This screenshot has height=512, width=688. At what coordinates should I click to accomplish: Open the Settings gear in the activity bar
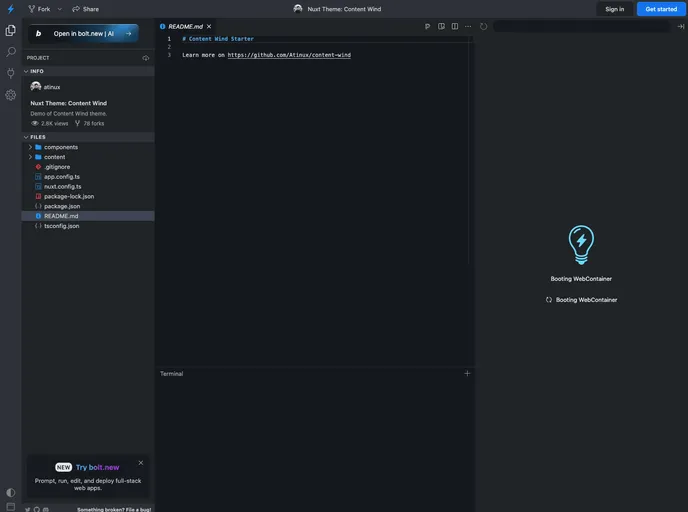click(11, 95)
